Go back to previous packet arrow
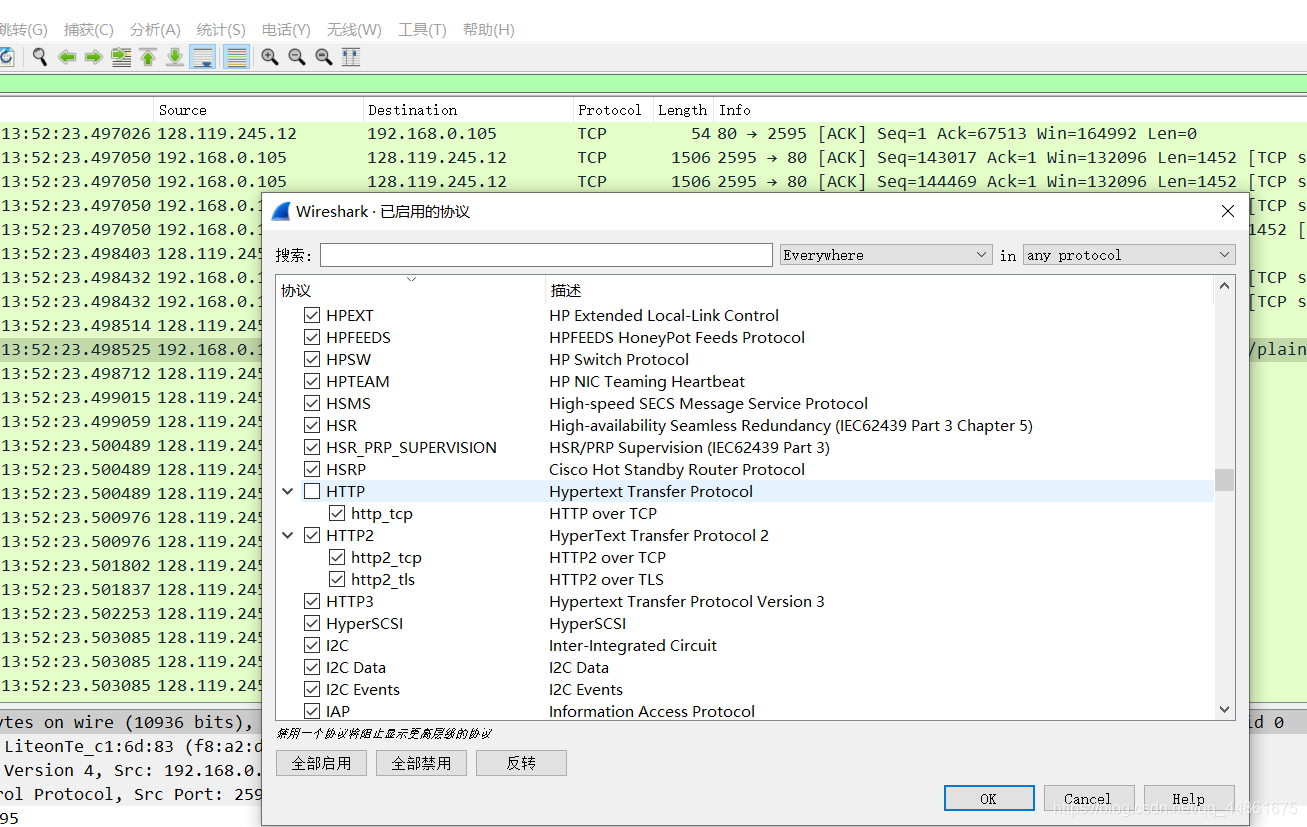This screenshot has width=1307, height=827. 67,57
